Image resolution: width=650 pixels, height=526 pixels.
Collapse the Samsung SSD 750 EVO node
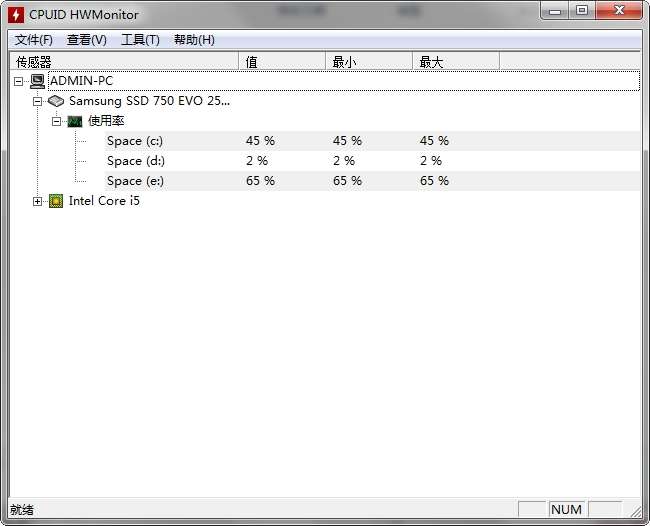pos(37,101)
